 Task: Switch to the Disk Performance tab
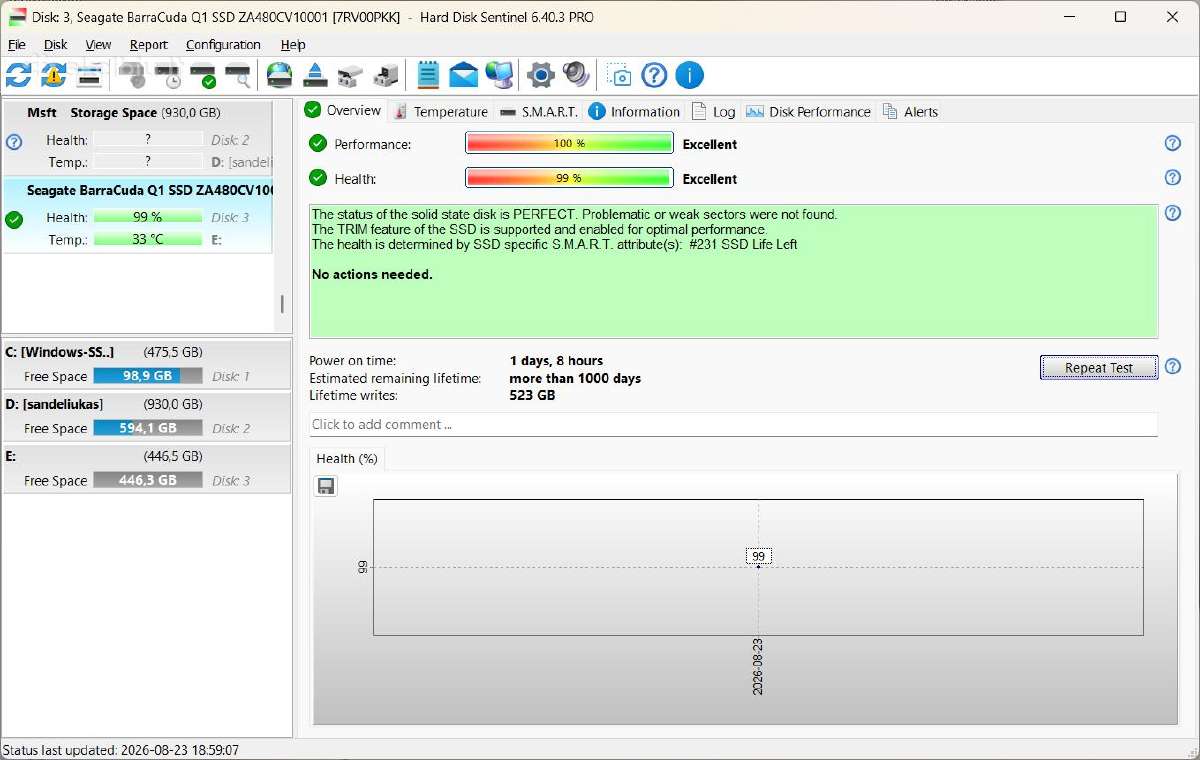(809, 112)
